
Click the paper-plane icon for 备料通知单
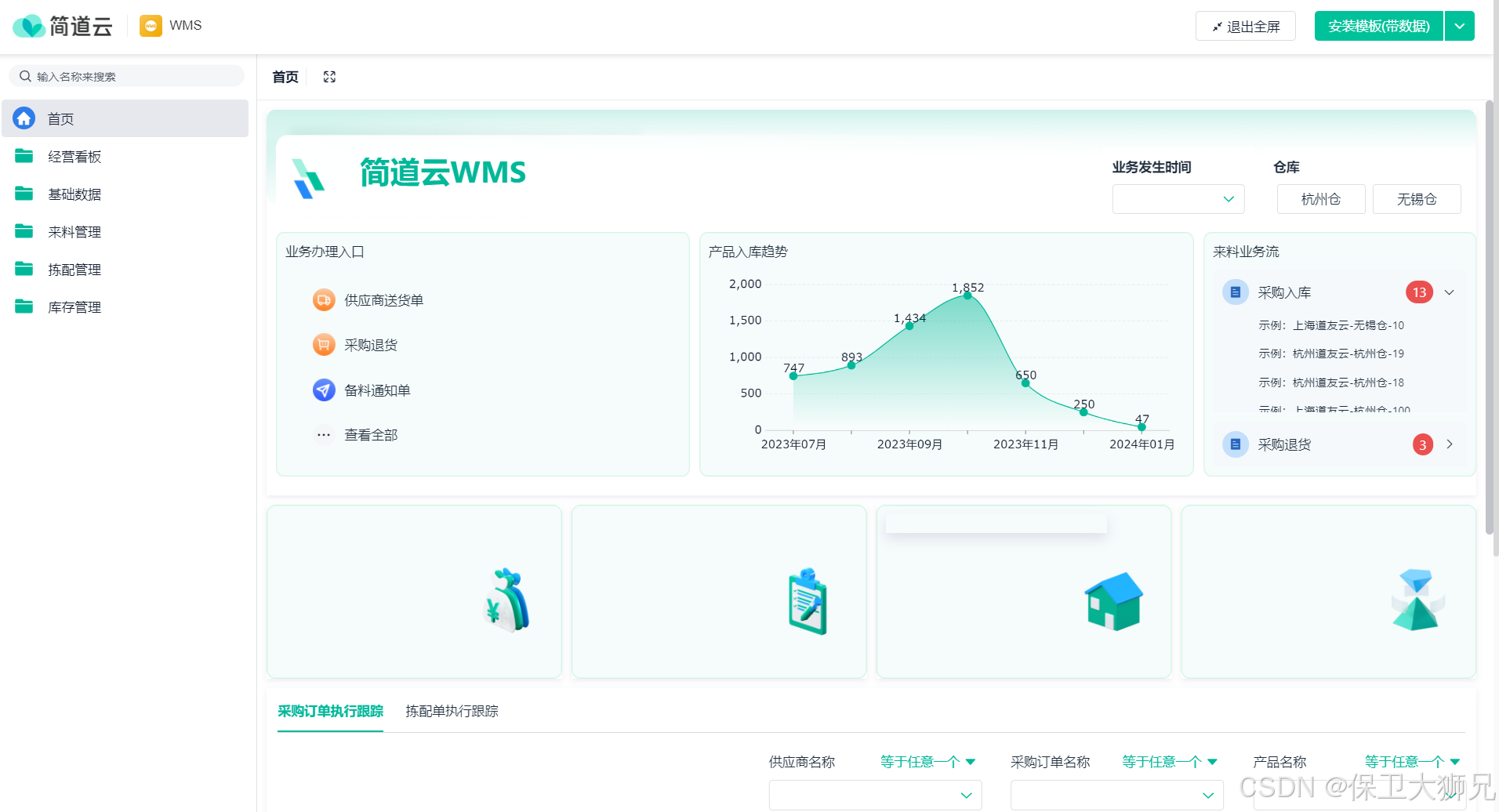(x=324, y=390)
